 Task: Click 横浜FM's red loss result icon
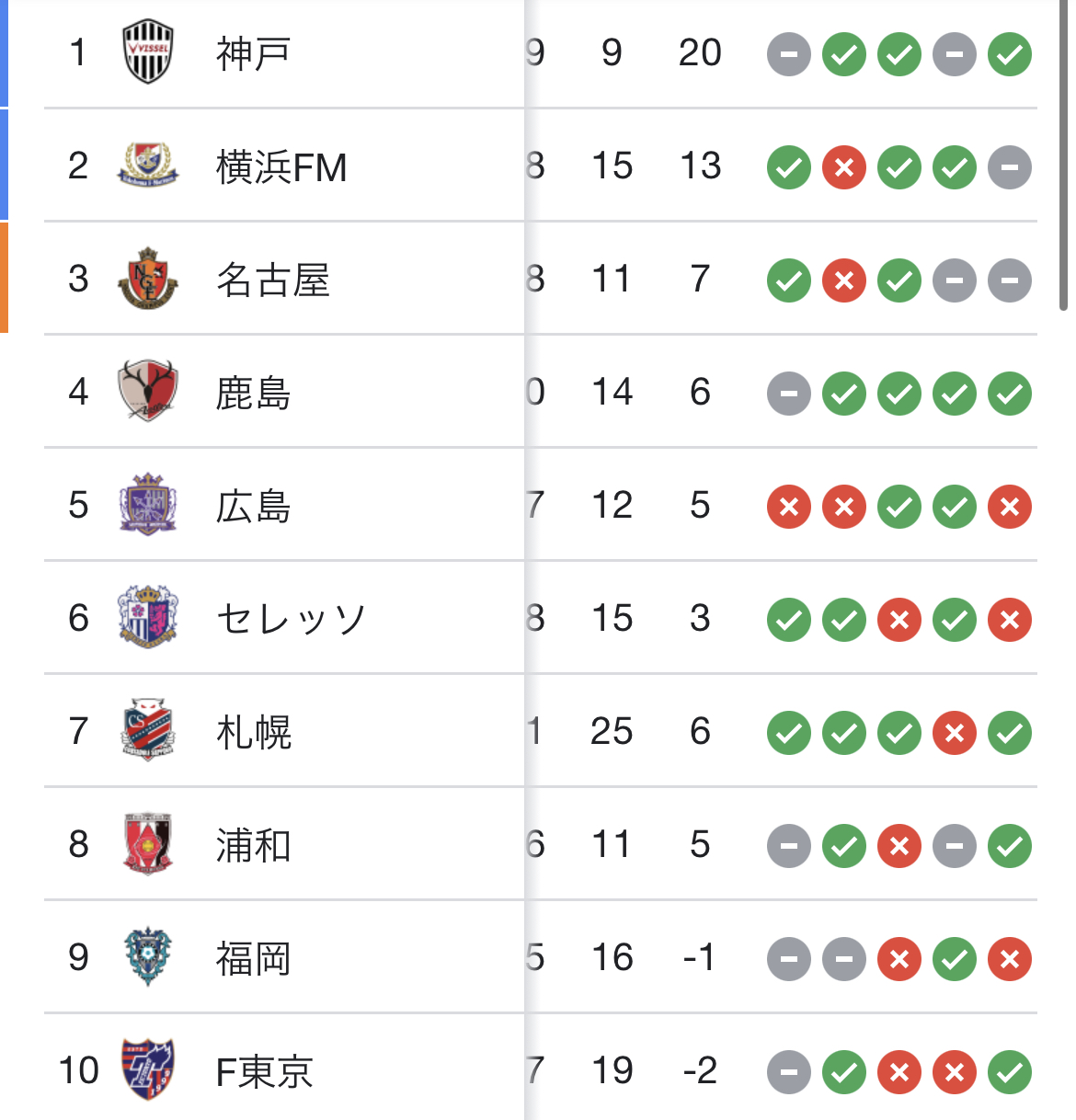[x=844, y=167]
